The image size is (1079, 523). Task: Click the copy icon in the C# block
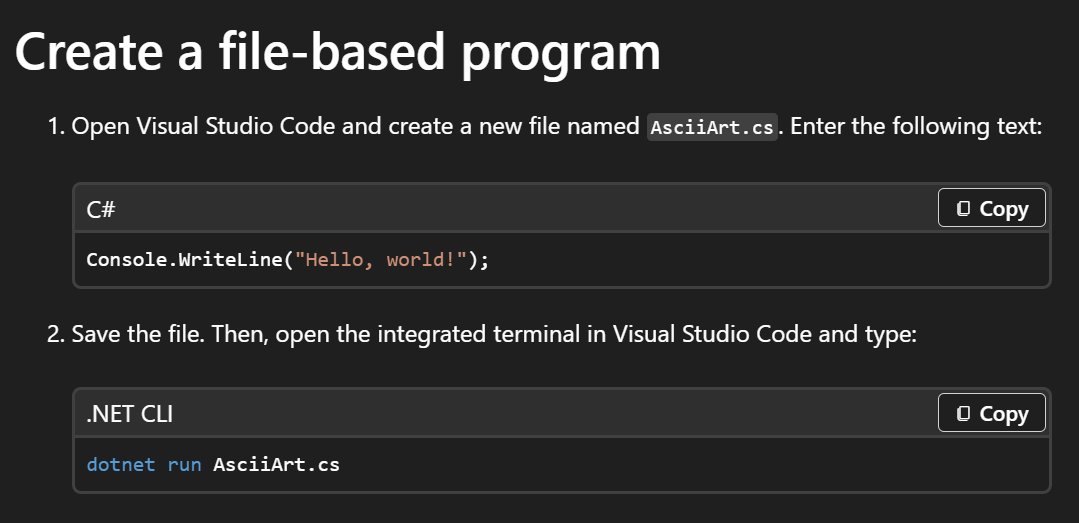(964, 209)
